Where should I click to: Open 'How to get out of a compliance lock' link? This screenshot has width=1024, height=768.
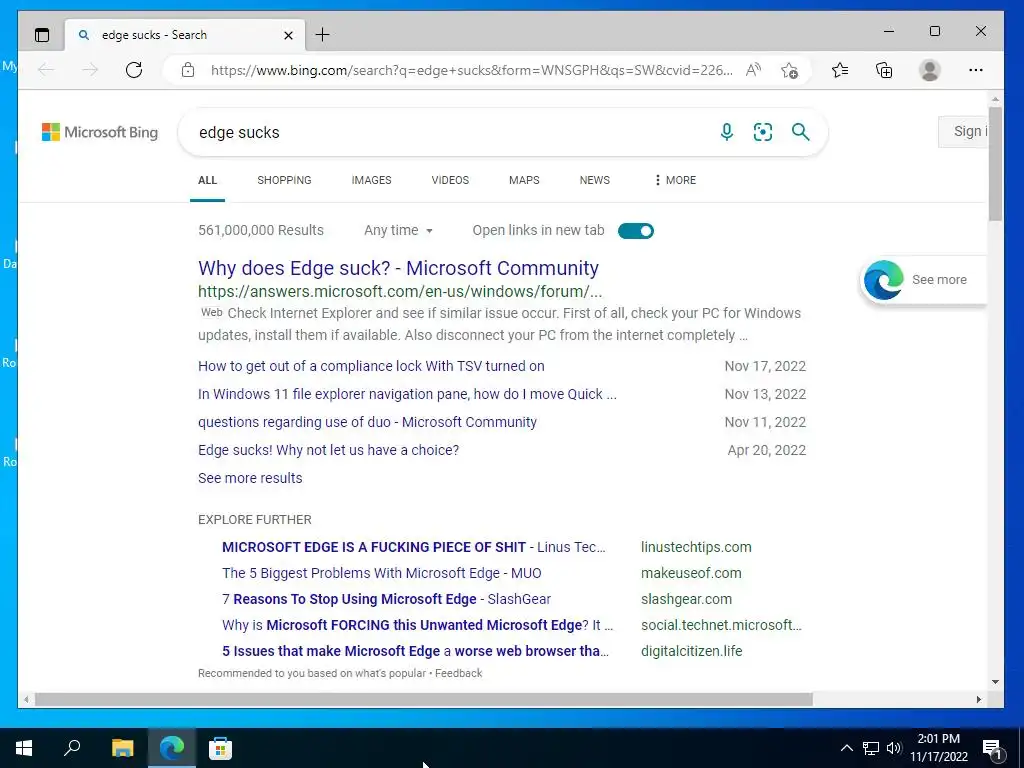tap(371, 366)
